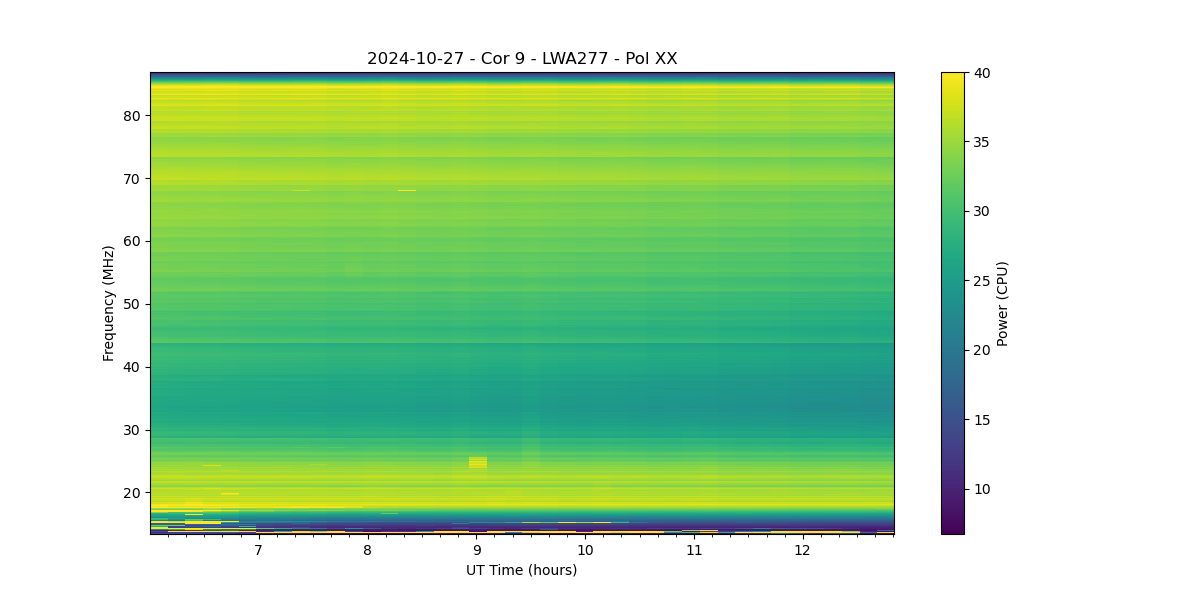Click the x-axis tick label 7

pyautogui.click(x=258, y=551)
